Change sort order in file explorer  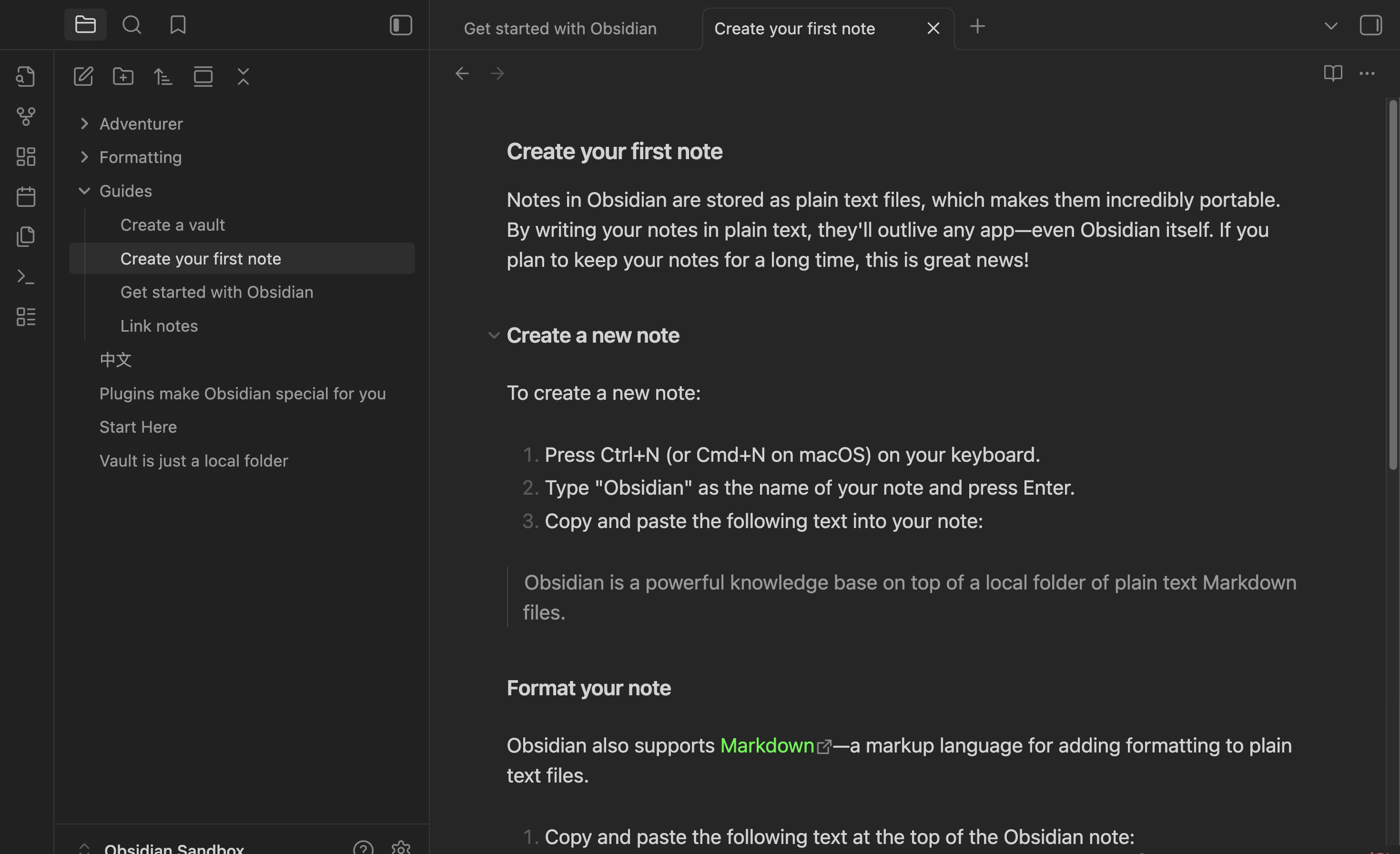163,76
